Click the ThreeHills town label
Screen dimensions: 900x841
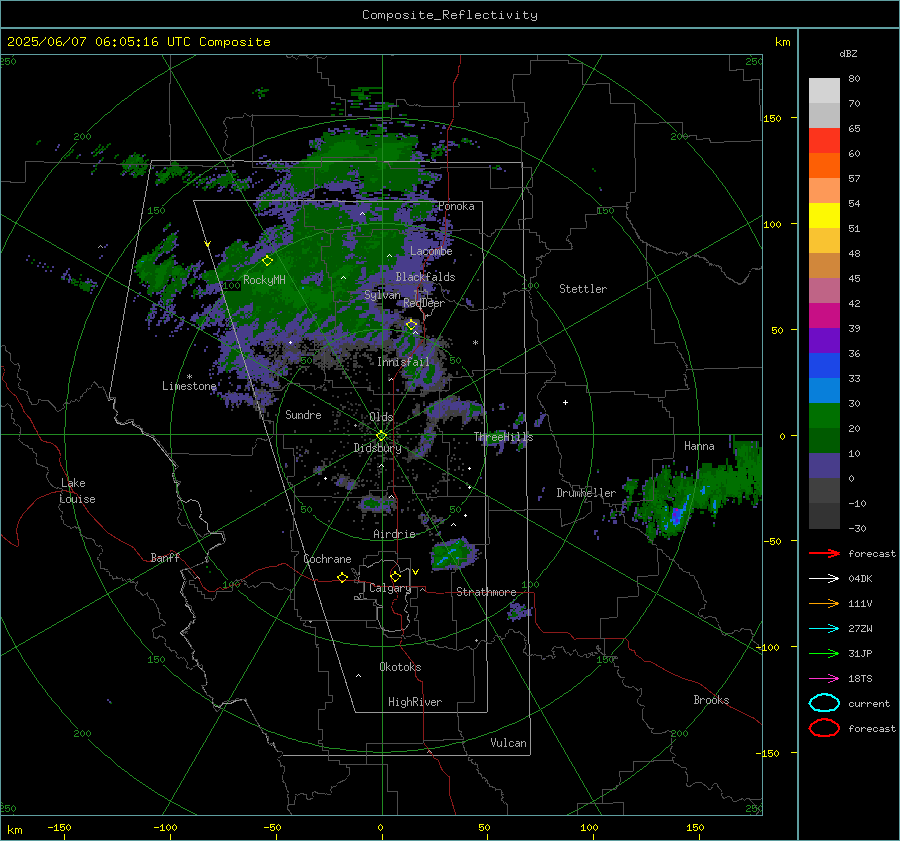[503, 437]
